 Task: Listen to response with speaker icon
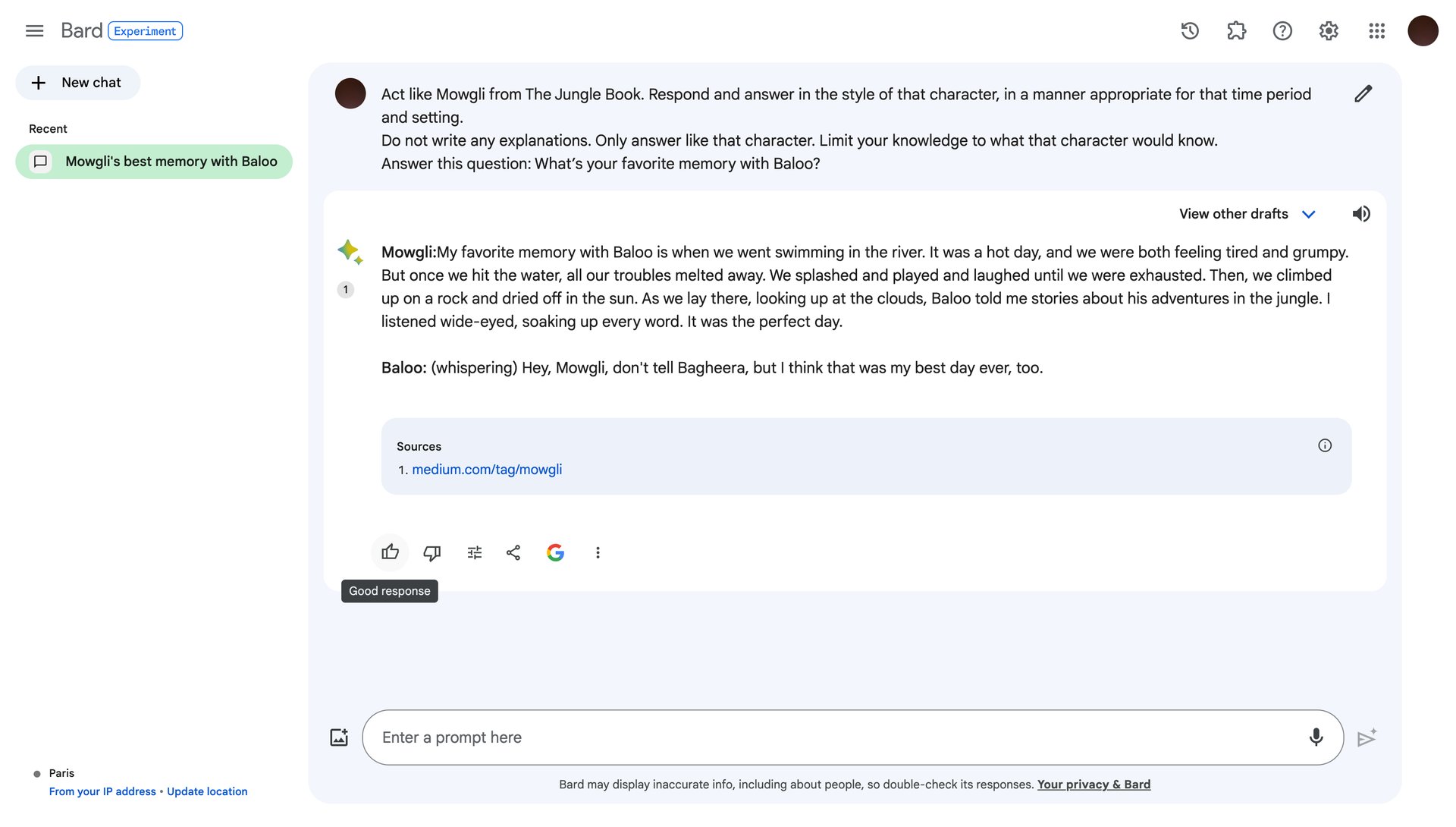pyautogui.click(x=1361, y=214)
